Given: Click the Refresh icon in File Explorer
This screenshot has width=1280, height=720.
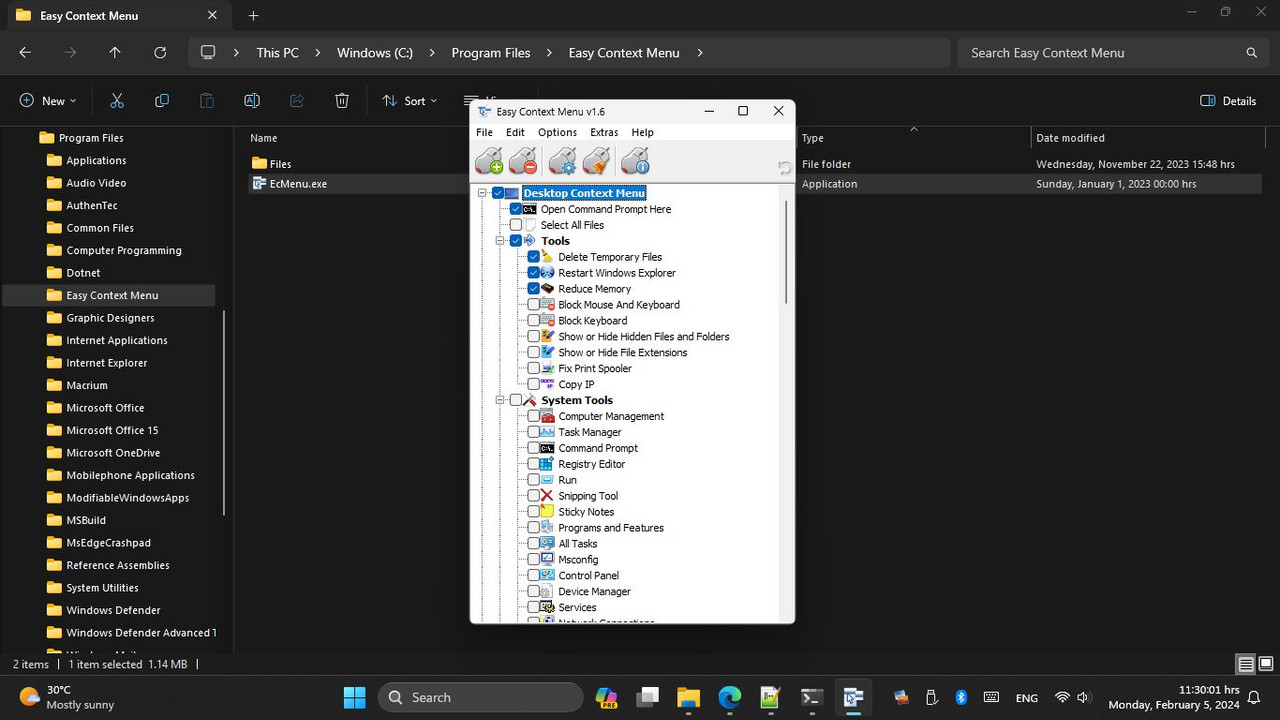Looking at the screenshot, I should coord(160,53).
